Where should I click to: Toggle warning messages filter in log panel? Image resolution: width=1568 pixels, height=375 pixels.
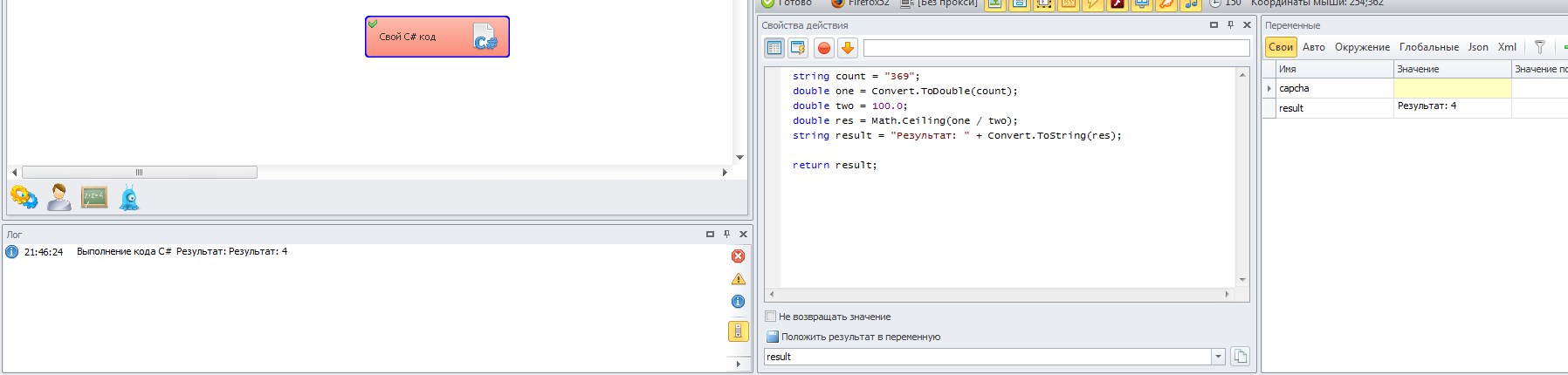click(x=738, y=279)
